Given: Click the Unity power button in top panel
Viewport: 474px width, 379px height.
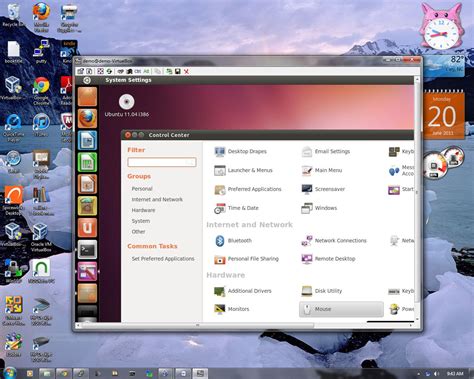Looking at the screenshot, I should (x=87, y=80).
